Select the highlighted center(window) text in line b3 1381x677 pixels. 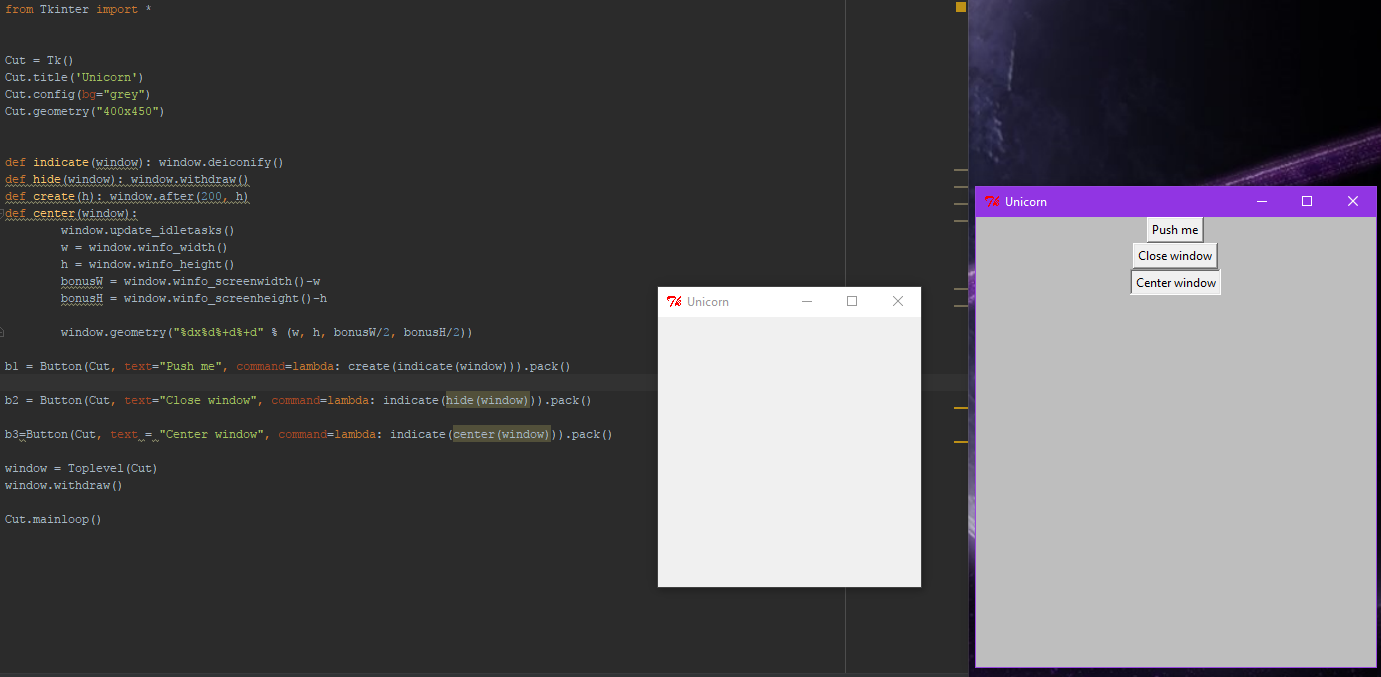click(501, 434)
